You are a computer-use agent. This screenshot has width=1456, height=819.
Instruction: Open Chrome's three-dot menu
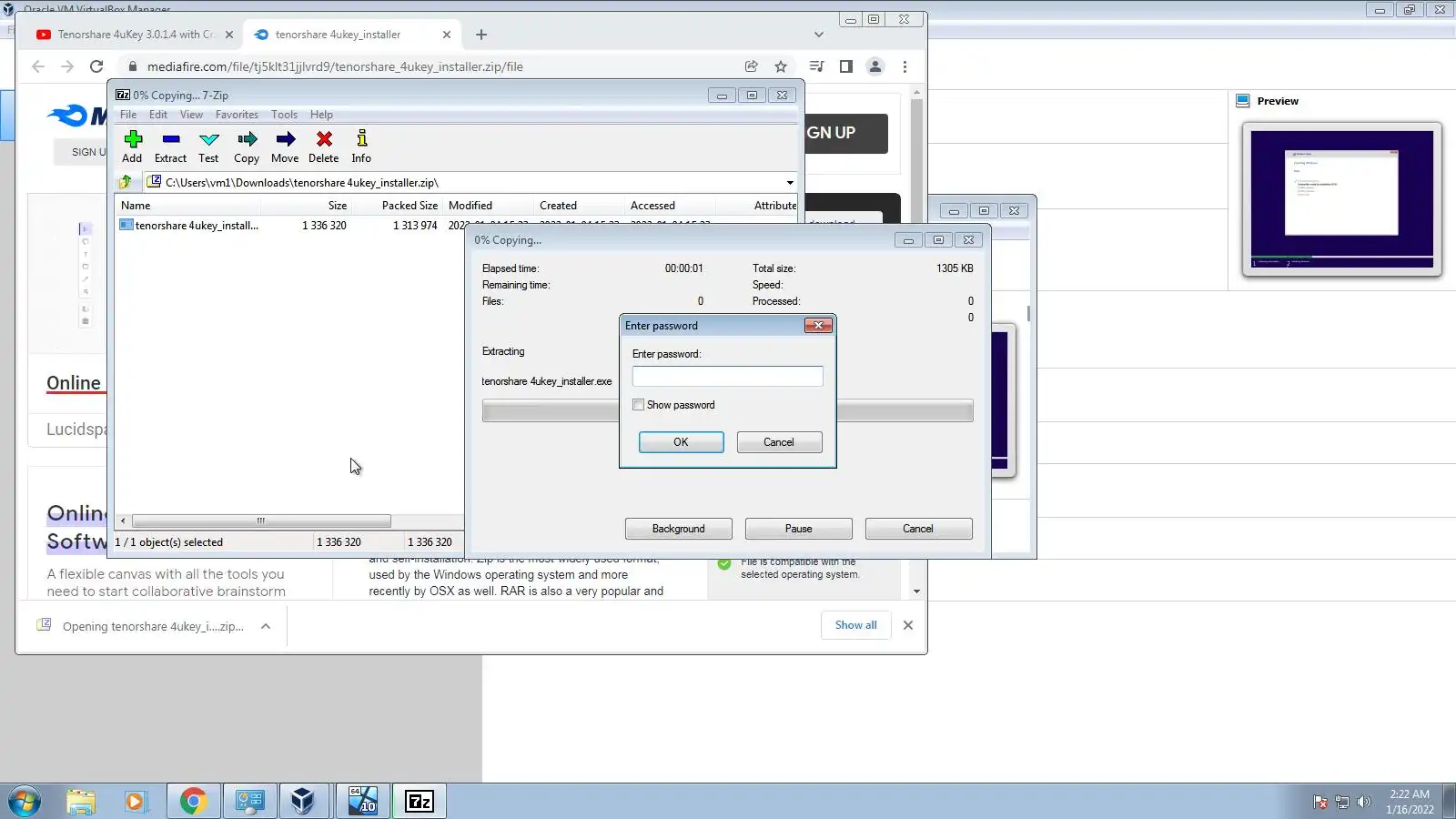pyautogui.click(x=905, y=66)
